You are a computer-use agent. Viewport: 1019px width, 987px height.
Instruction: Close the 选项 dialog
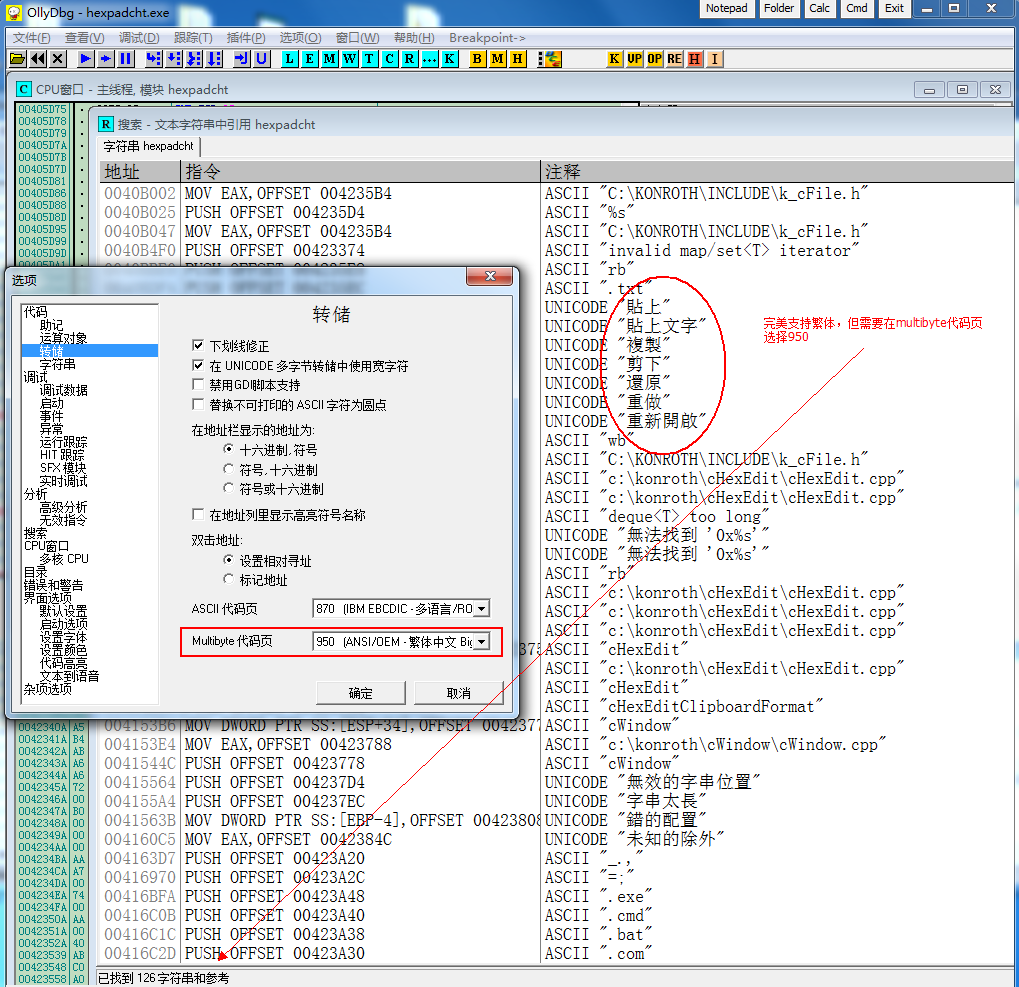pos(490,276)
